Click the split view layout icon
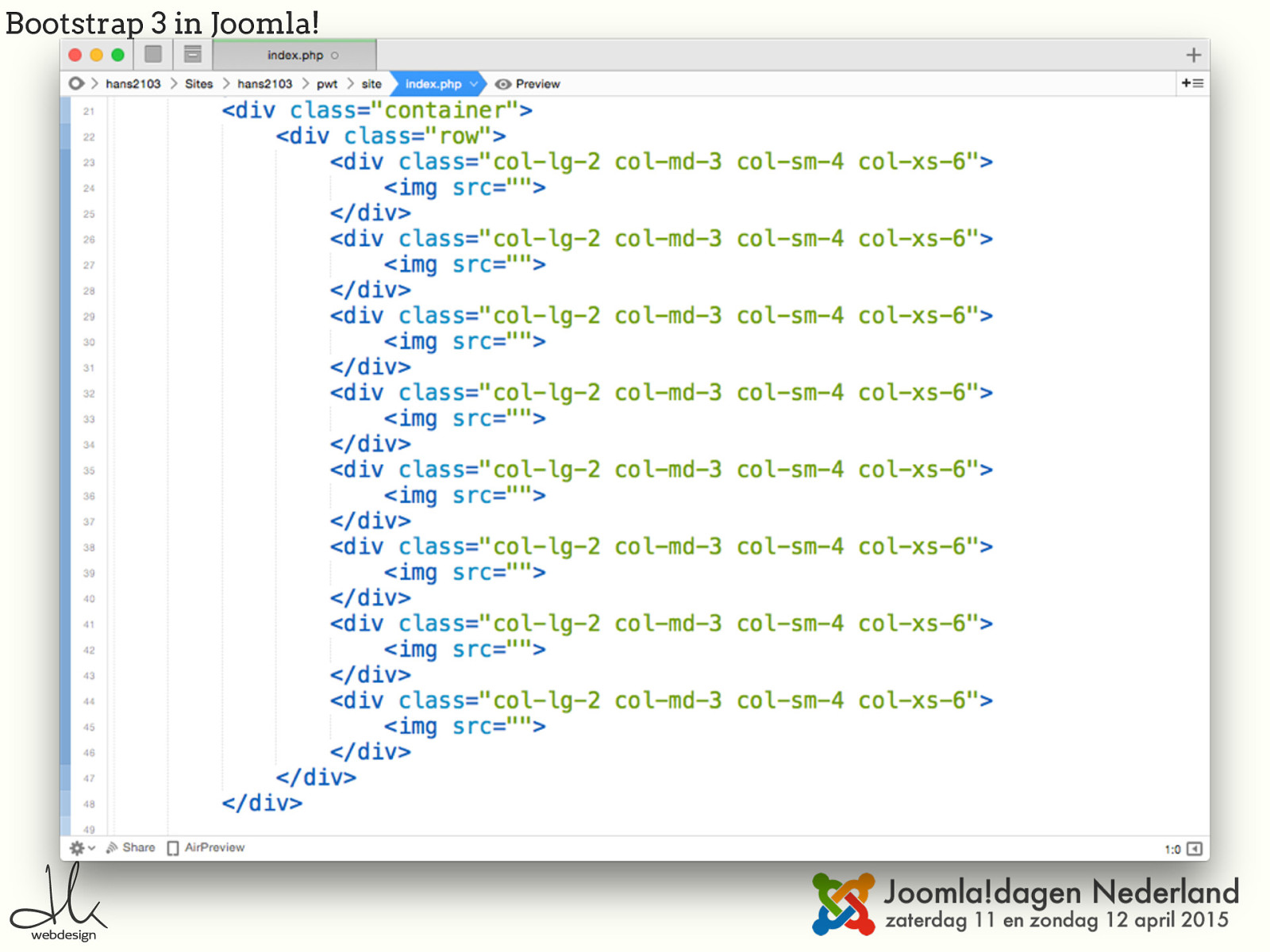1270x952 pixels. click(x=192, y=54)
